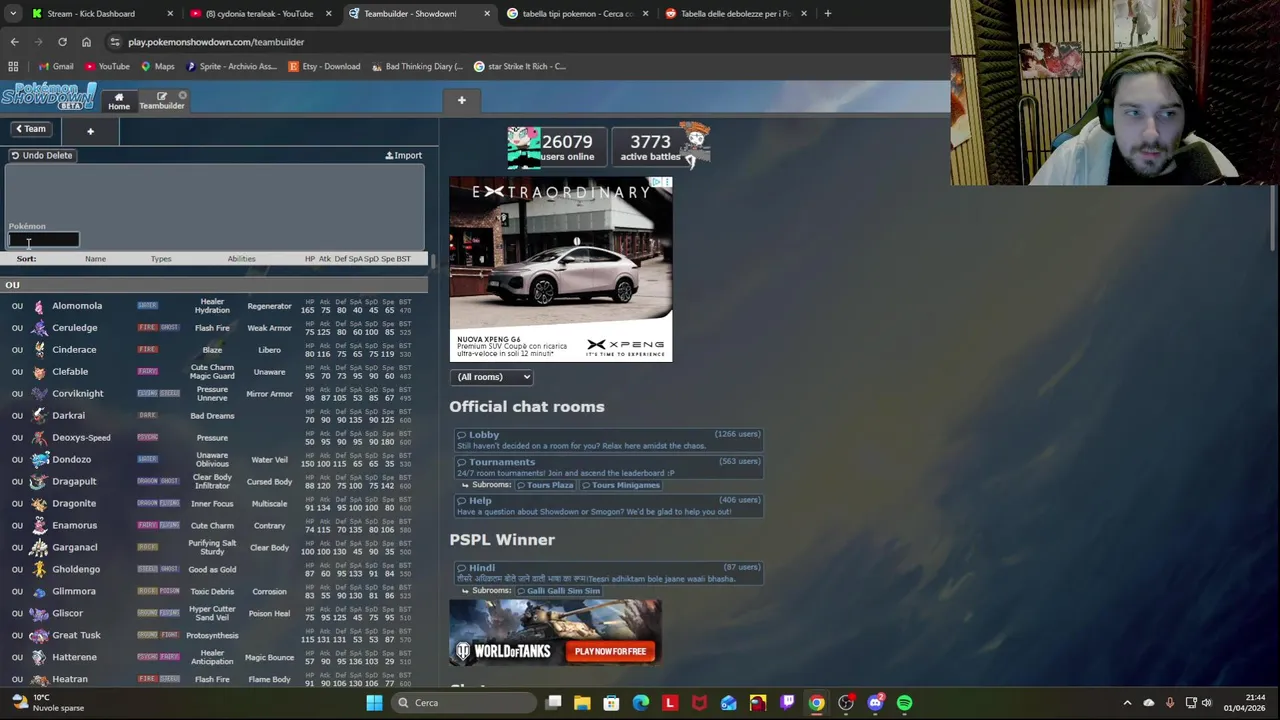
Task: Join the Hindi chat room
Action: click(608, 573)
